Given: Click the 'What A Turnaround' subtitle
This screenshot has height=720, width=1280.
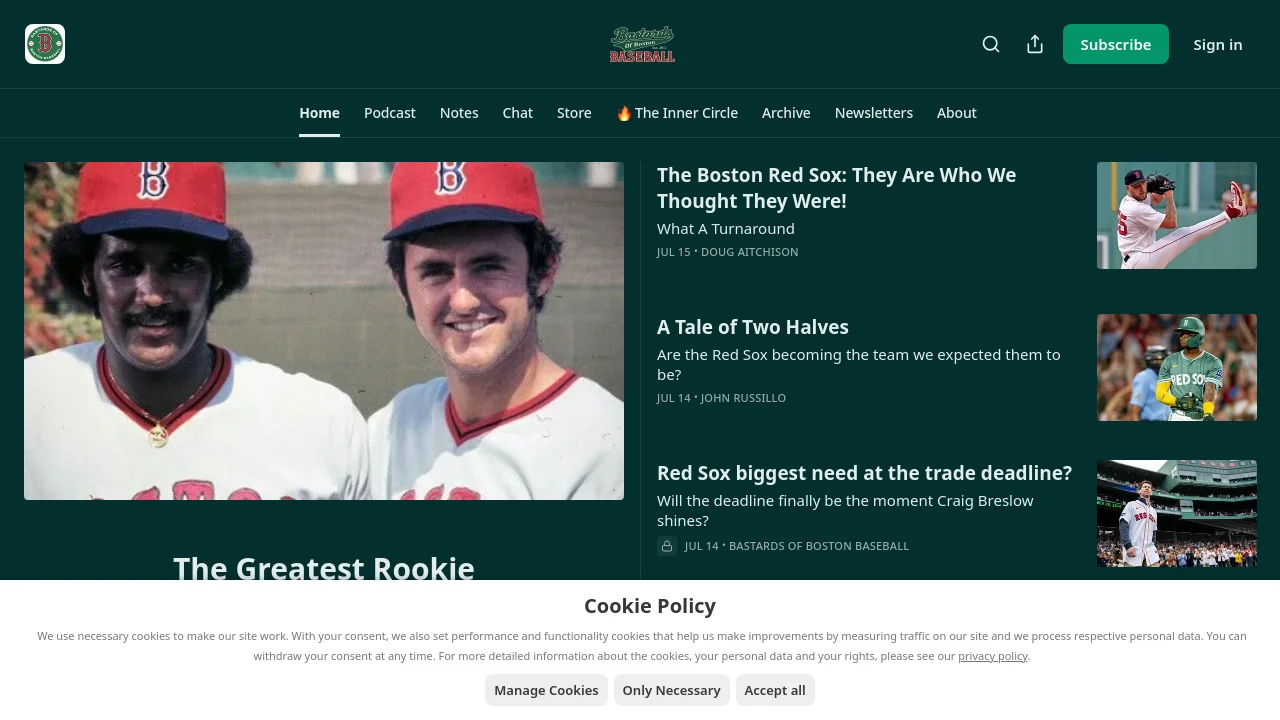Looking at the screenshot, I should [726, 229].
